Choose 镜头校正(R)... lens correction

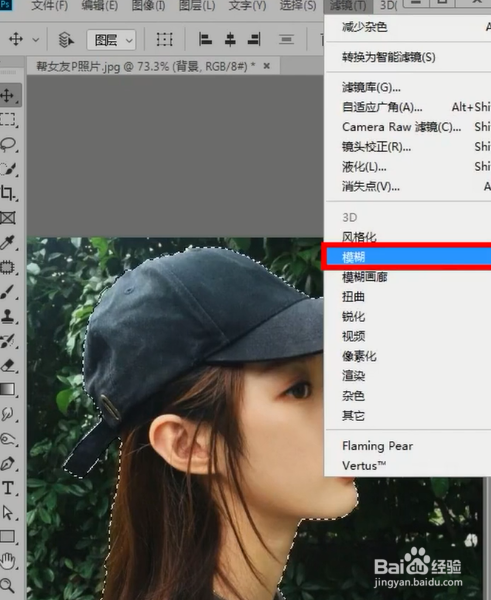pyautogui.click(x=408, y=147)
